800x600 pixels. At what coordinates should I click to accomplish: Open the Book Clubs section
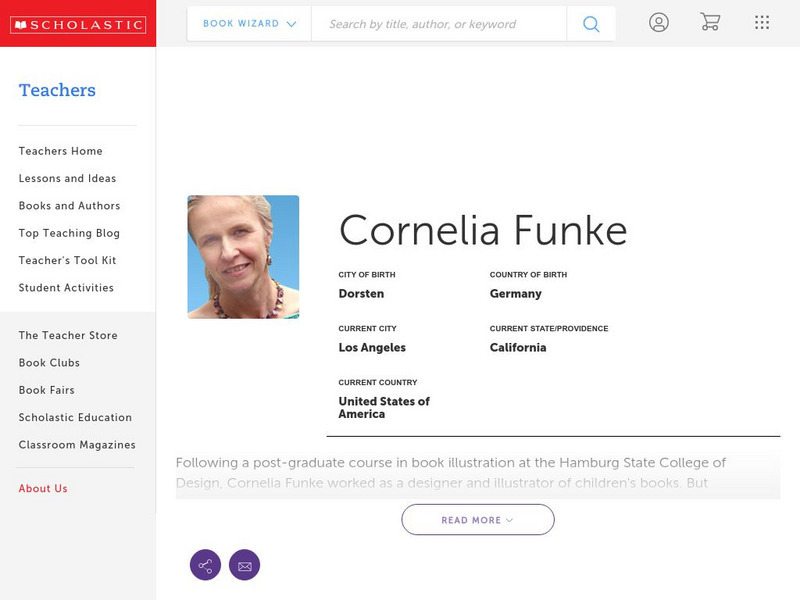[x=51, y=363]
